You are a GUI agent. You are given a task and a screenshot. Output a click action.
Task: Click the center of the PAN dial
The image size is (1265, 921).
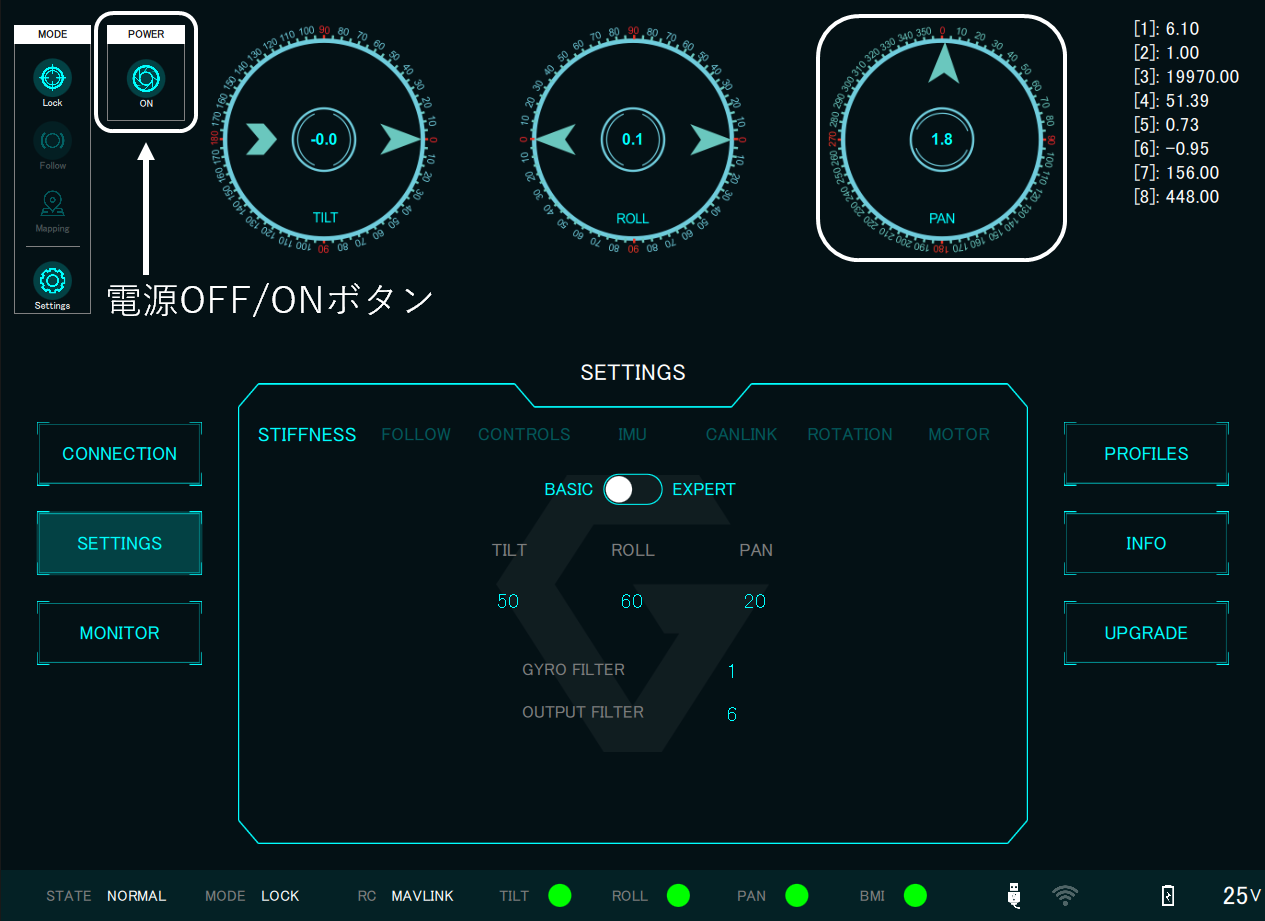click(x=941, y=140)
